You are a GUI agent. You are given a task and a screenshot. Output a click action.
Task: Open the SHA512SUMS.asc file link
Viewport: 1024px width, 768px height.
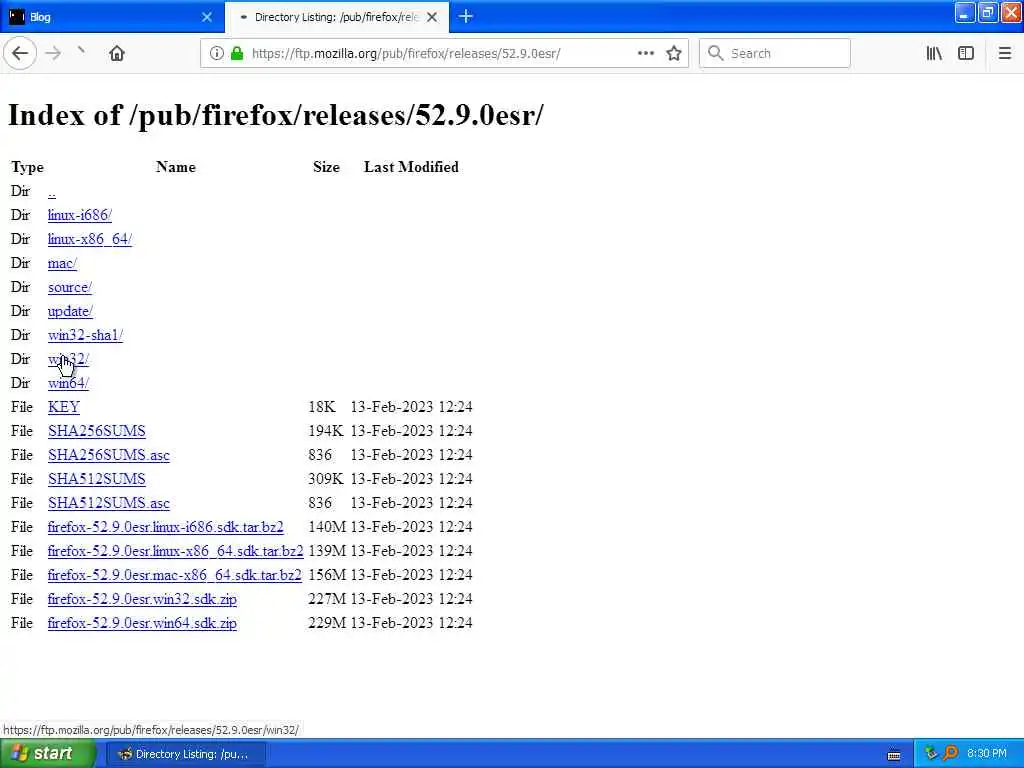[108, 503]
